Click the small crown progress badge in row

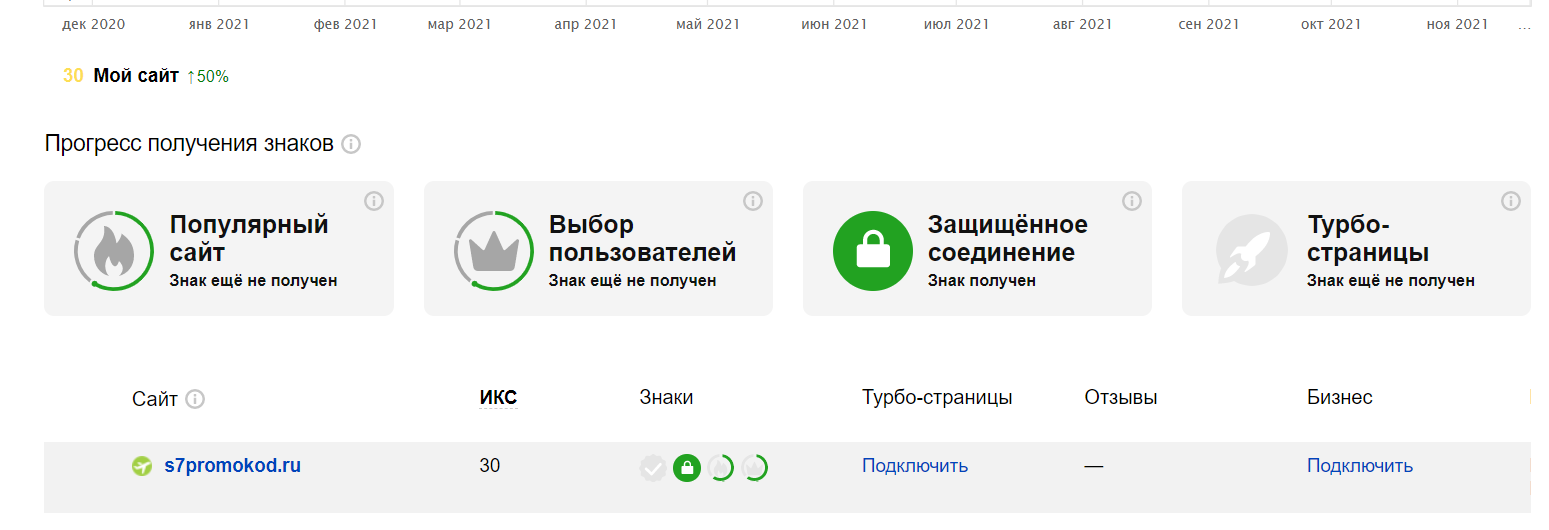755,467
